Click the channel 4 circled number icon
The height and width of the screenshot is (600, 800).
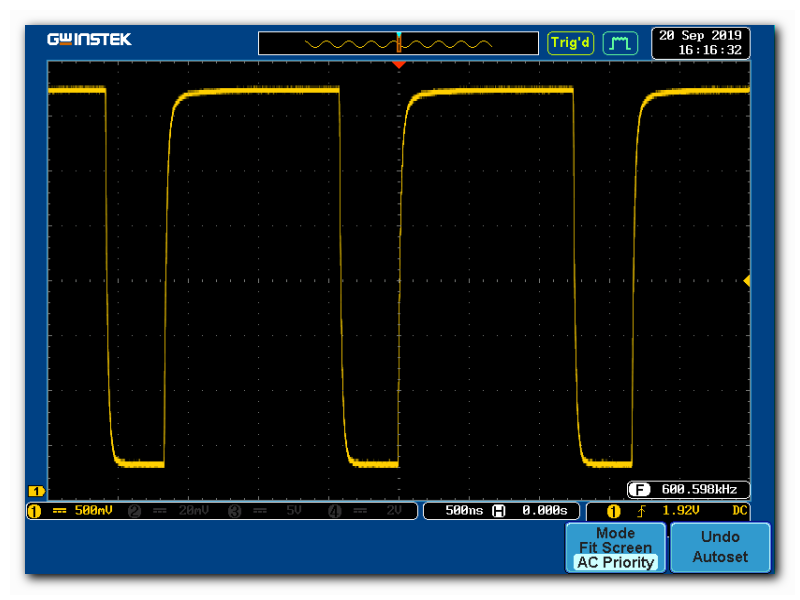[334, 511]
